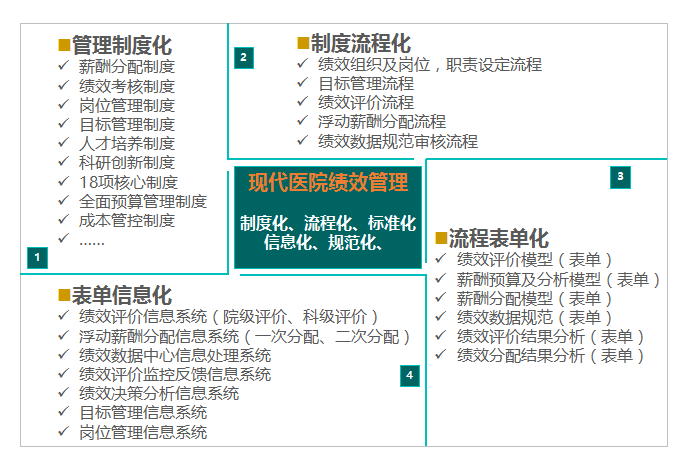Toggle the checkmark beside 目标管理流程
This screenshot has height=468, width=687.
point(304,83)
